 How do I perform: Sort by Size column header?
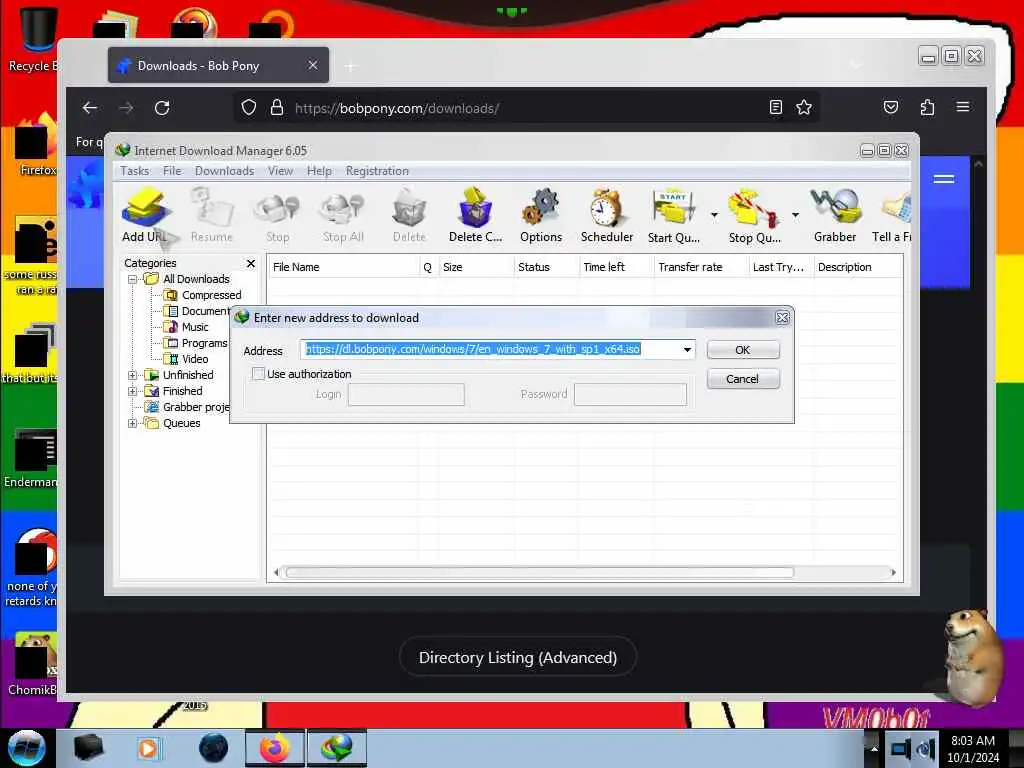point(475,267)
